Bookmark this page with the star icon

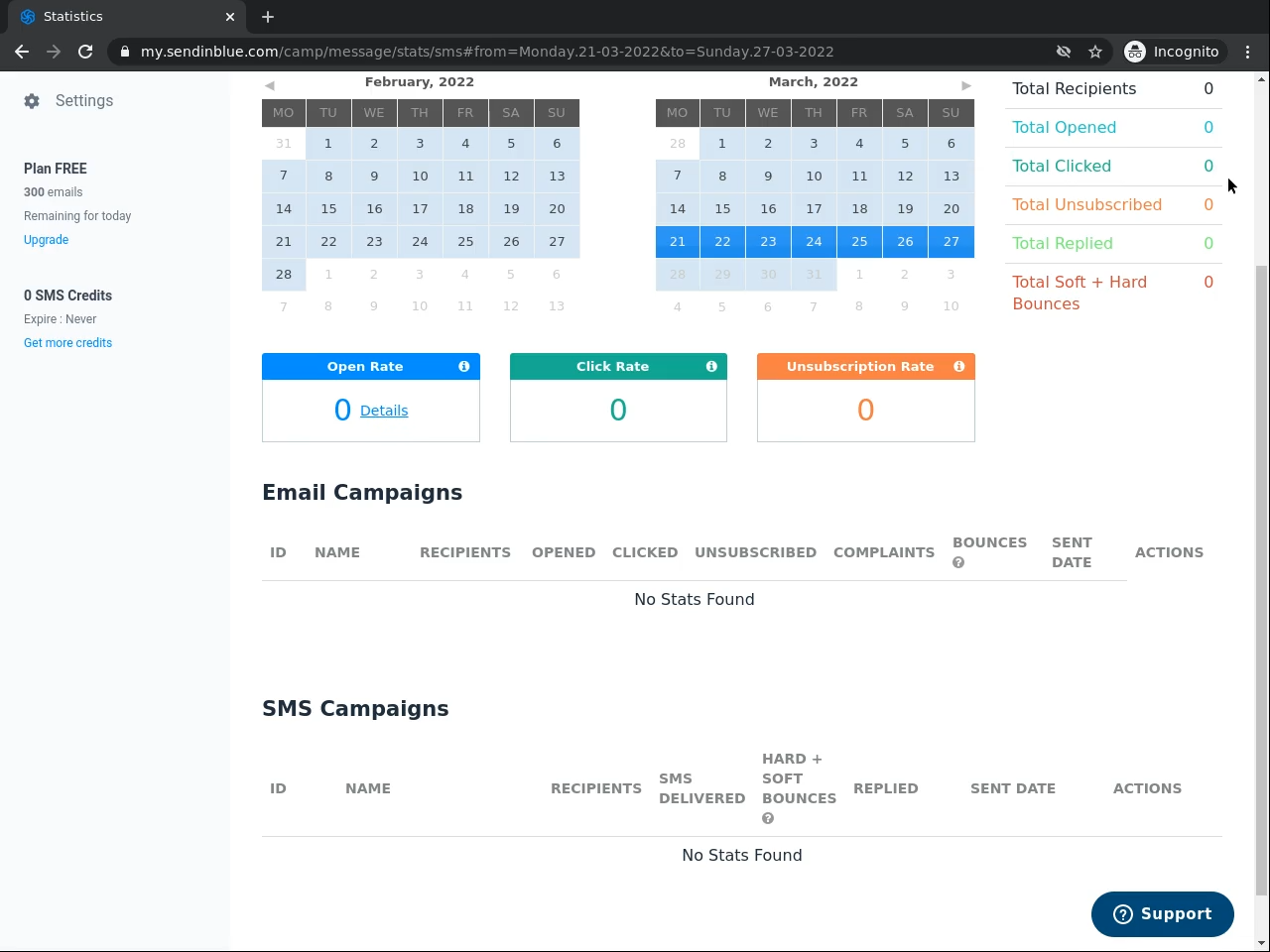1095,52
